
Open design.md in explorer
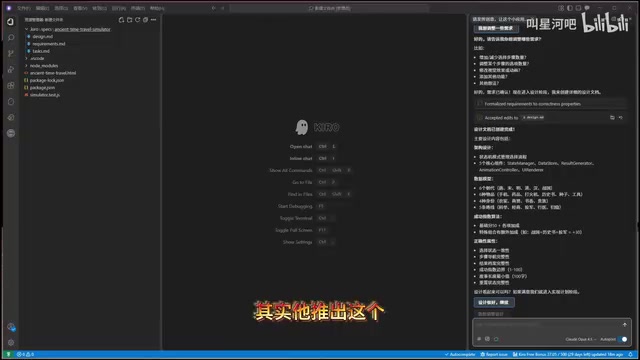pyautogui.click(x=42, y=37)
